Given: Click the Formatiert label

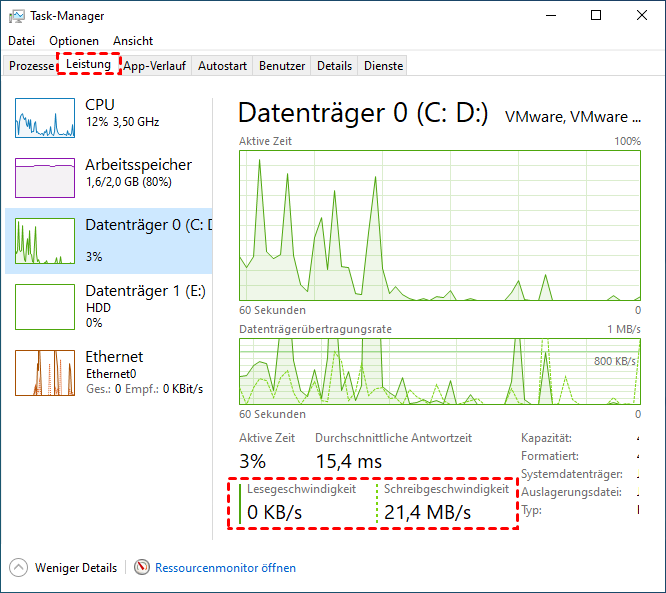Looking at the screenshot, I should [x=550, y=456].
